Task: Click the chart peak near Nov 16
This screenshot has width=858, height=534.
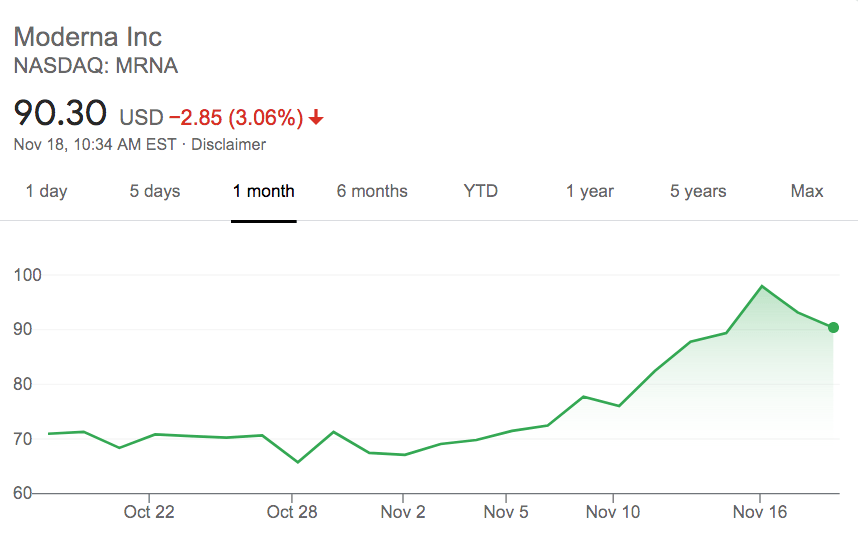Action: 762,286
